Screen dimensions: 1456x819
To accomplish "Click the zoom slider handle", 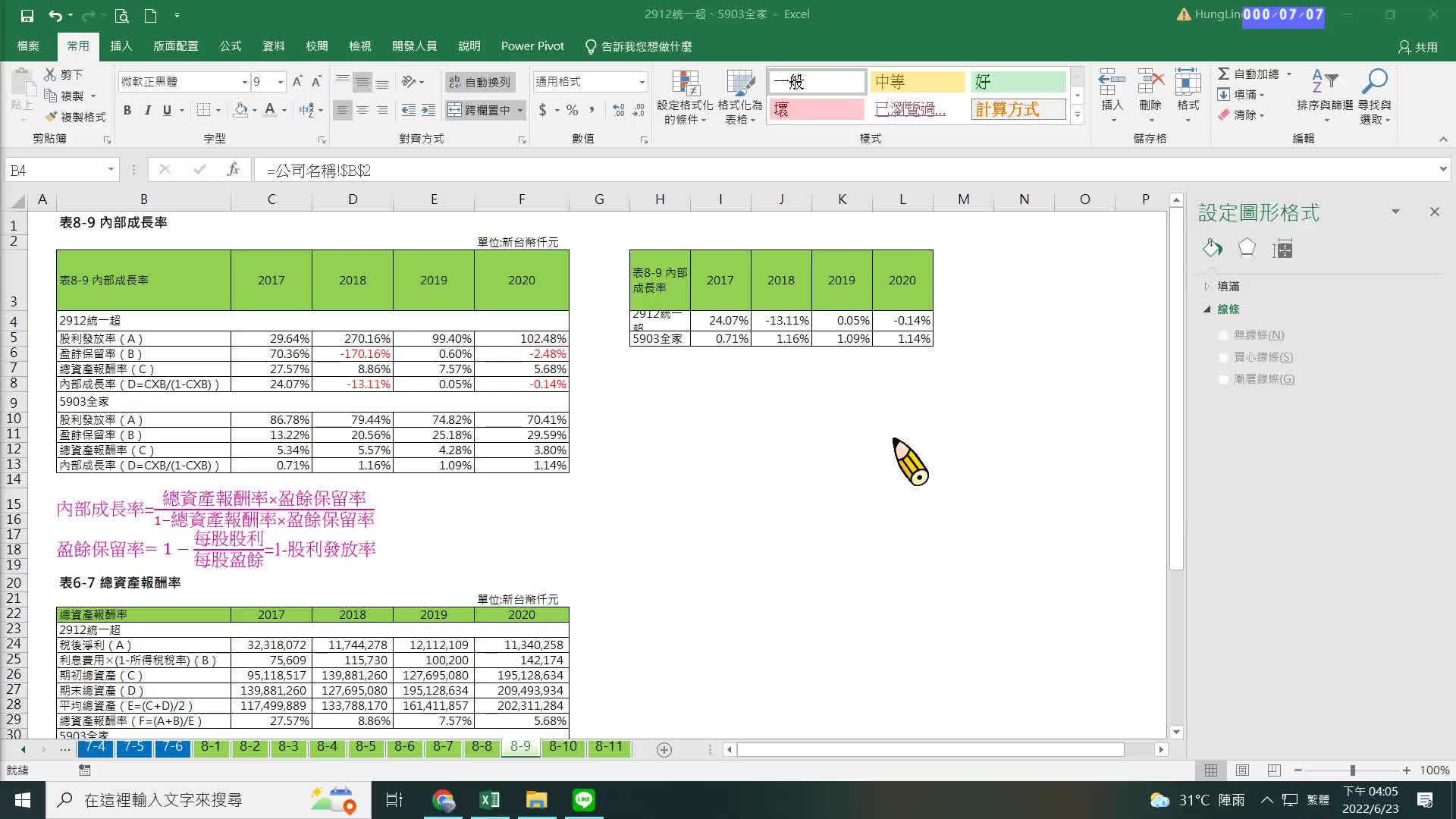I will tap(1352, 770).
